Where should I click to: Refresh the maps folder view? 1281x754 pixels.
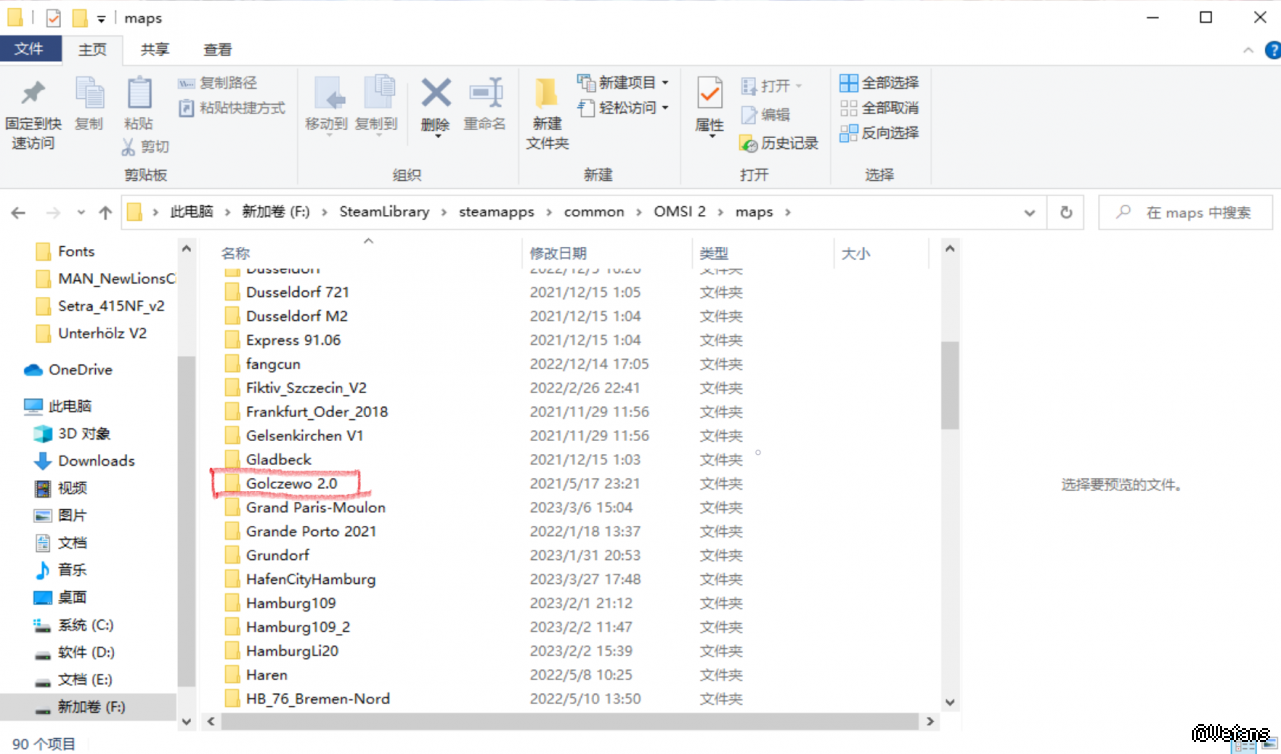[x=1066, y=212]
